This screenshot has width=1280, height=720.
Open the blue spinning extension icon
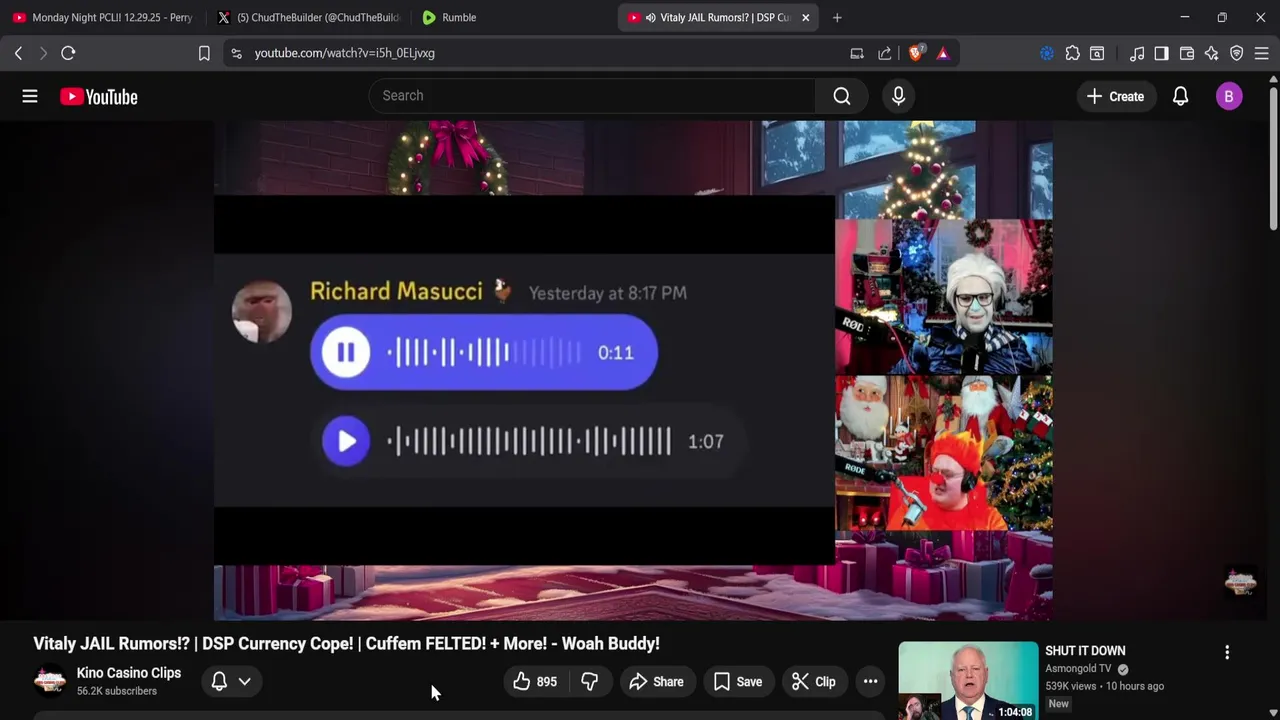tap(1047, 53)
